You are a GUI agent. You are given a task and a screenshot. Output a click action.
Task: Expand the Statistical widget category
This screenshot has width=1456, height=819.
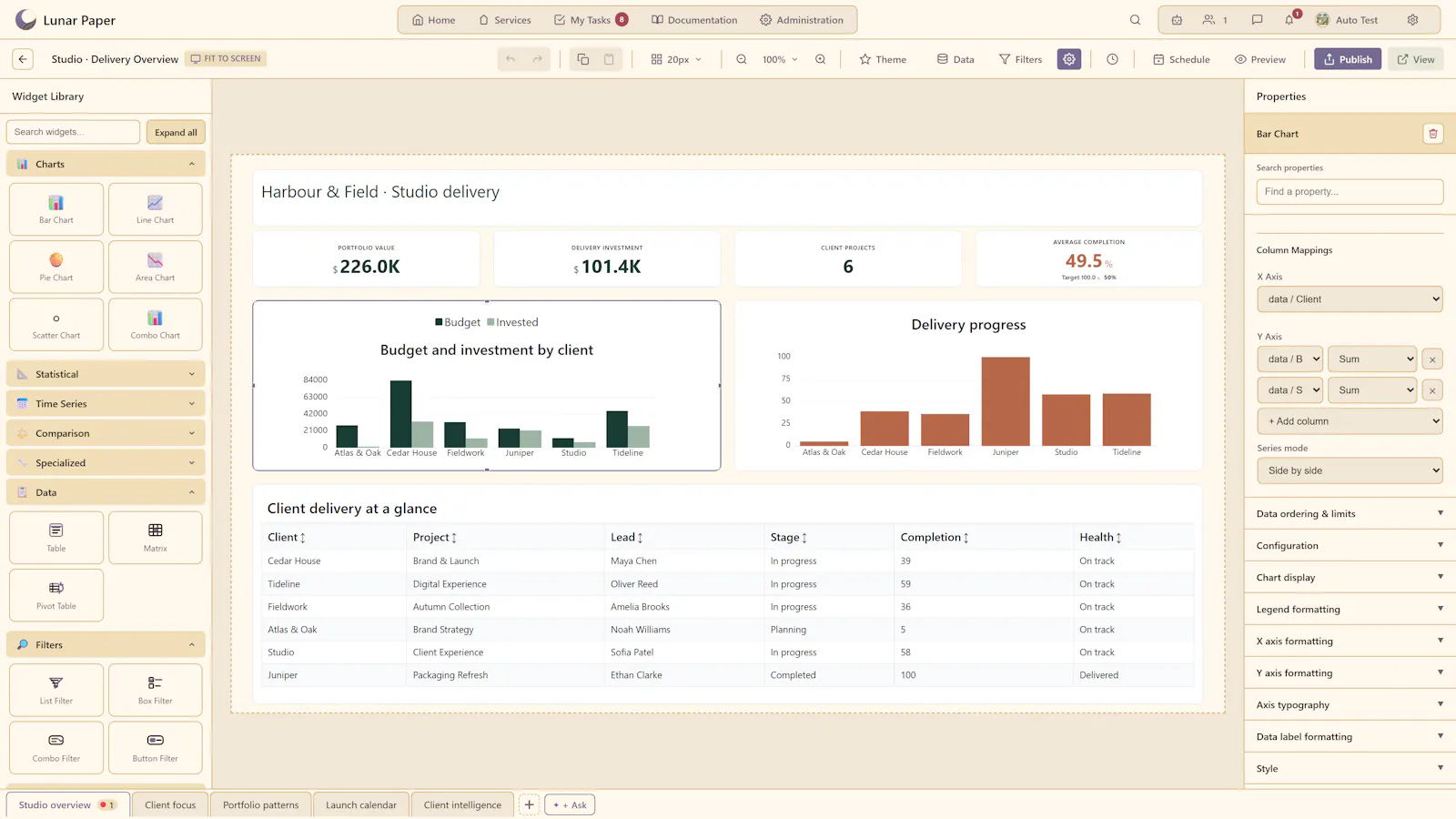click(x=106, y=374)
